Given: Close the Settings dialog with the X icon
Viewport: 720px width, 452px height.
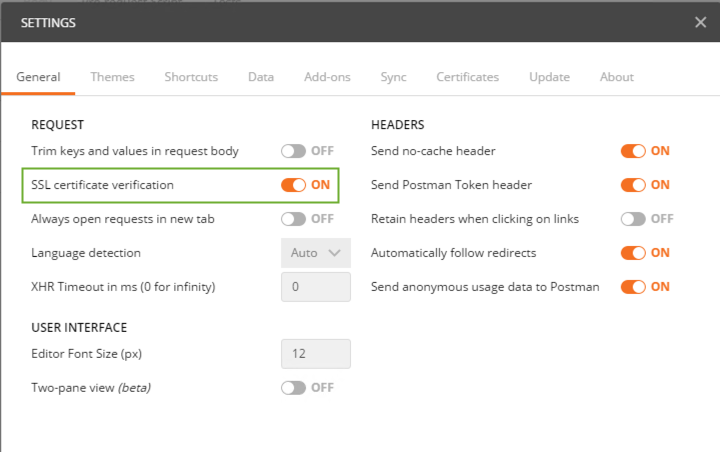Looking at the screenshot, I should coord(700,22).
